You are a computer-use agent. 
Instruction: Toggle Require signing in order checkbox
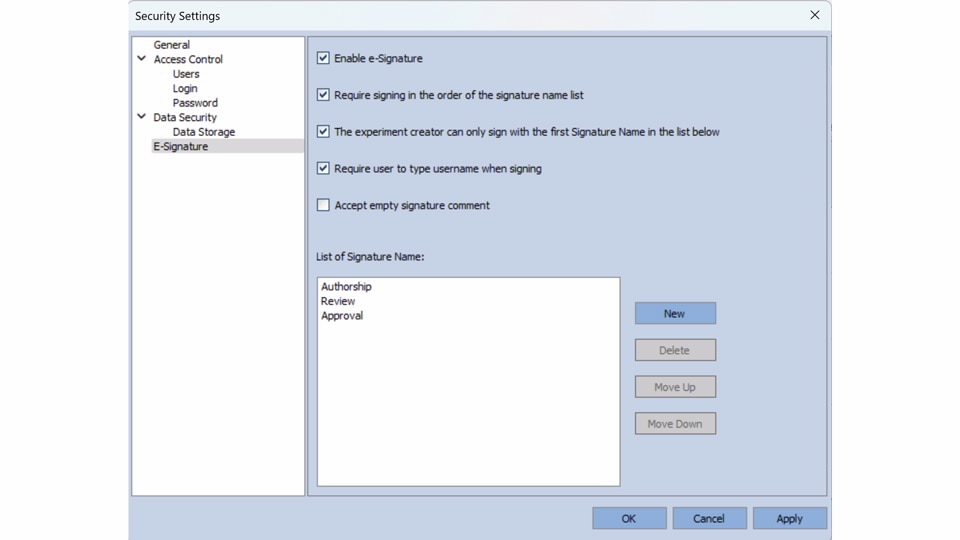pos(323,95)
